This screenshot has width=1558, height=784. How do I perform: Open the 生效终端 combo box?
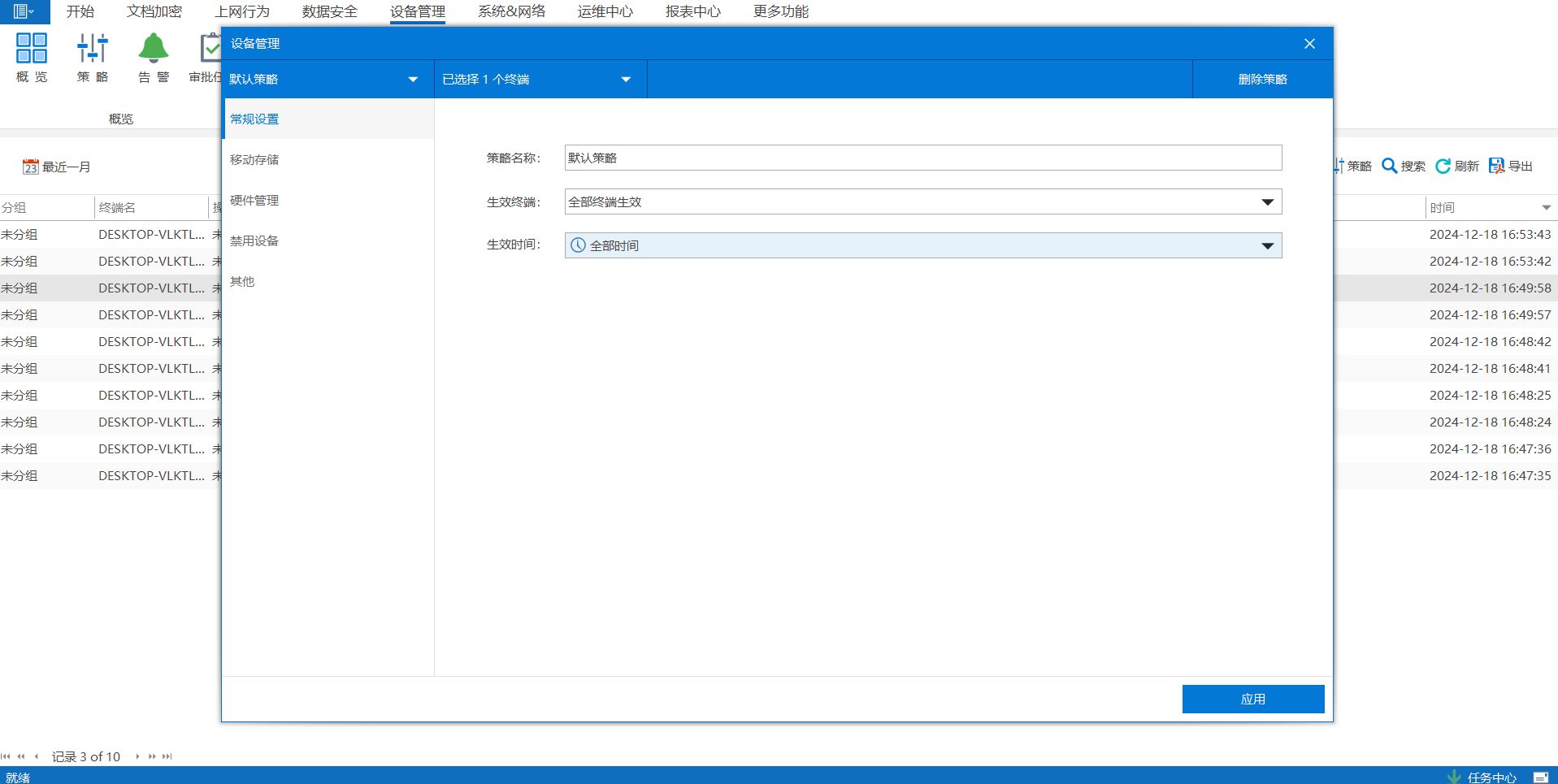click(922, 201)
